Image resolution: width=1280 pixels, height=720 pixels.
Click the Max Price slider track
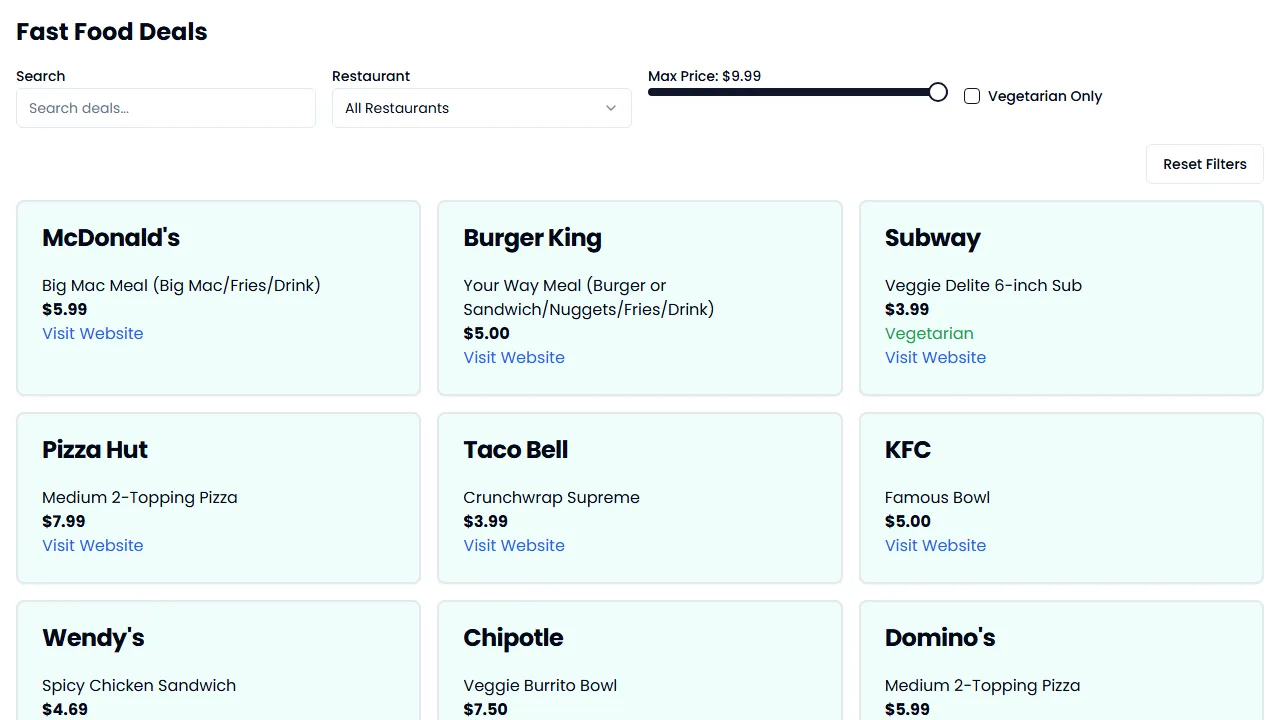point(790,92)
